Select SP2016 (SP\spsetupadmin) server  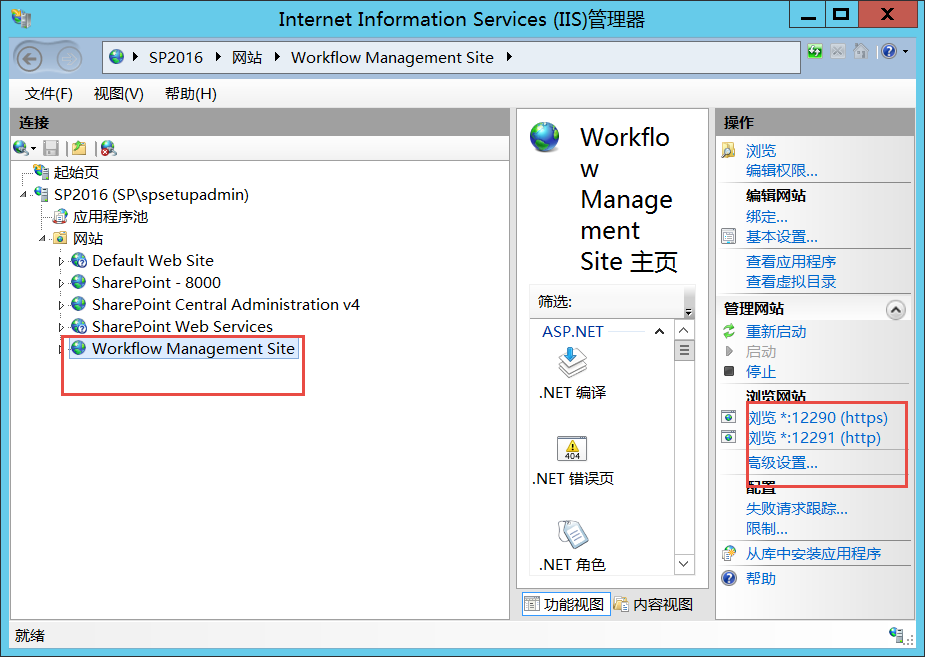point(151,195)
